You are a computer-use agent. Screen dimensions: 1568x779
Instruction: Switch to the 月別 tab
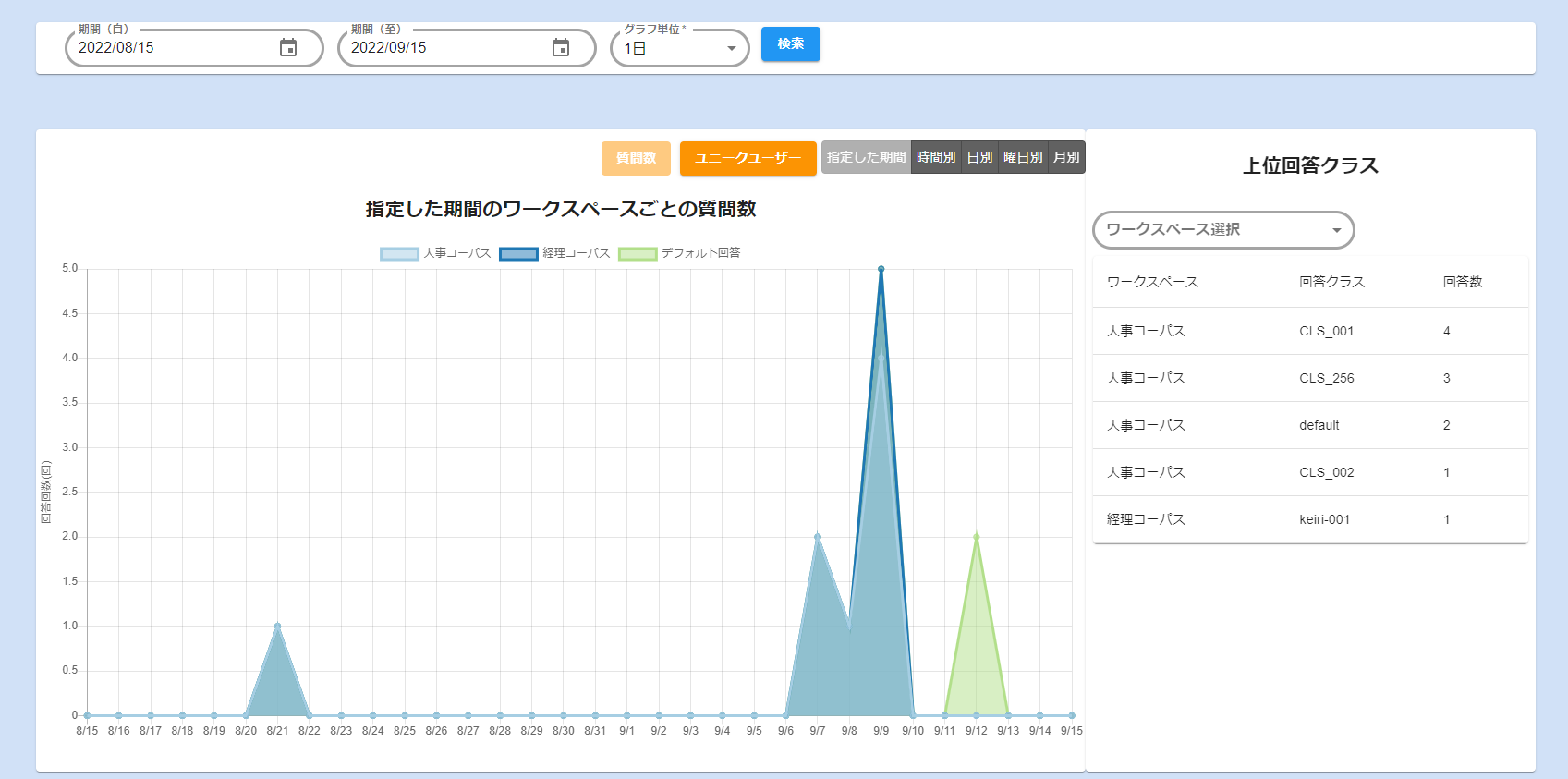pyautogui.click(x=1066, y=158)
